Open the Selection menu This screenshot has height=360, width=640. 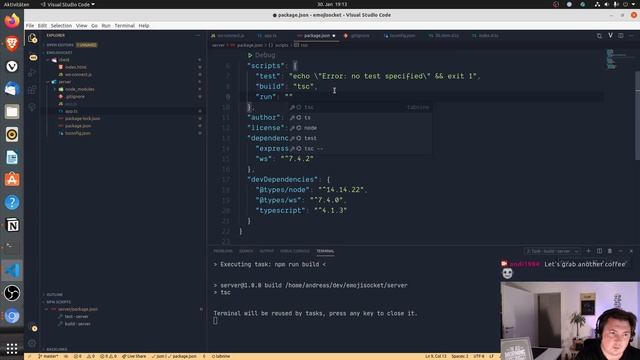pos(61,25)
